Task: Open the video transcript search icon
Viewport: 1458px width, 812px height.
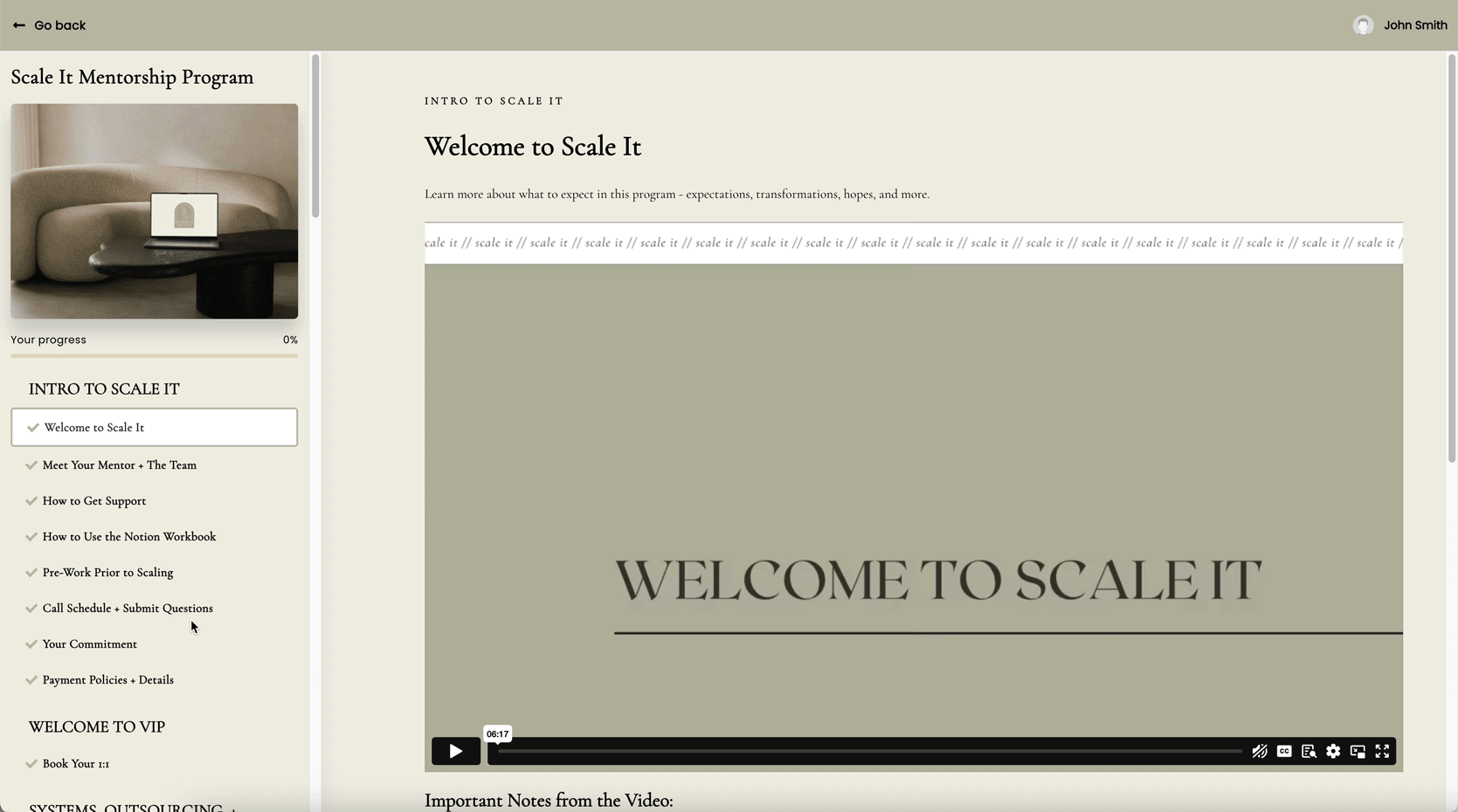Action: pyautogui.click(x=1308, y=751)
